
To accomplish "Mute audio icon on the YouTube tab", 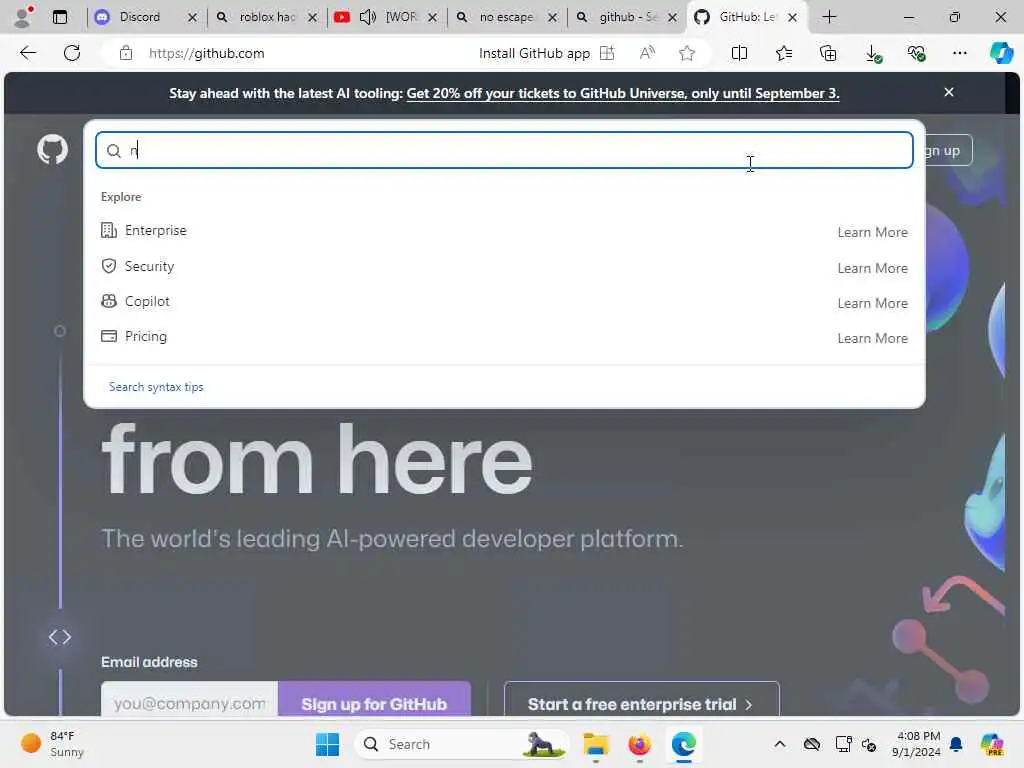I will point(368,17).
